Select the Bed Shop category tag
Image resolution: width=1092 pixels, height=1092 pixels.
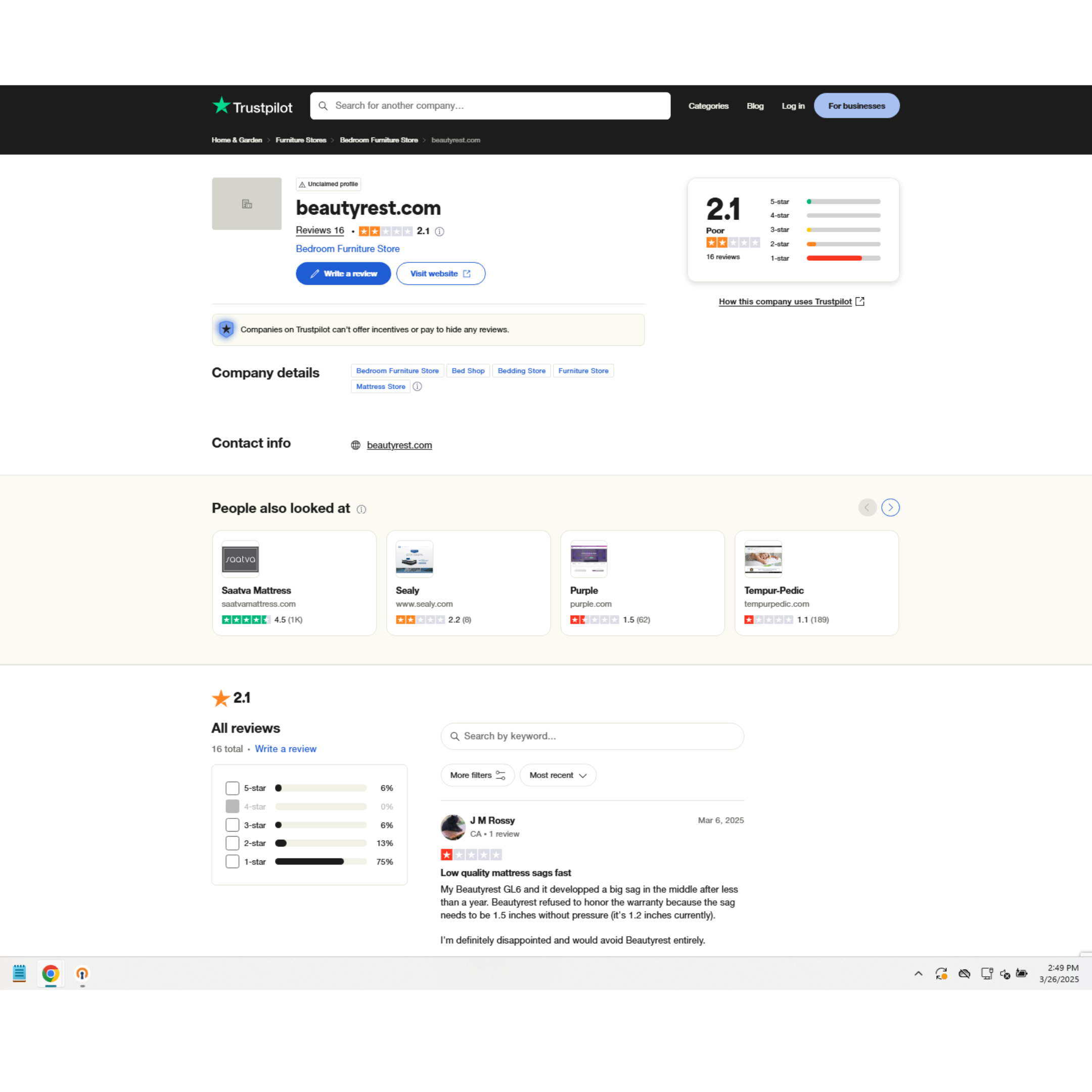tap(468, 371)
